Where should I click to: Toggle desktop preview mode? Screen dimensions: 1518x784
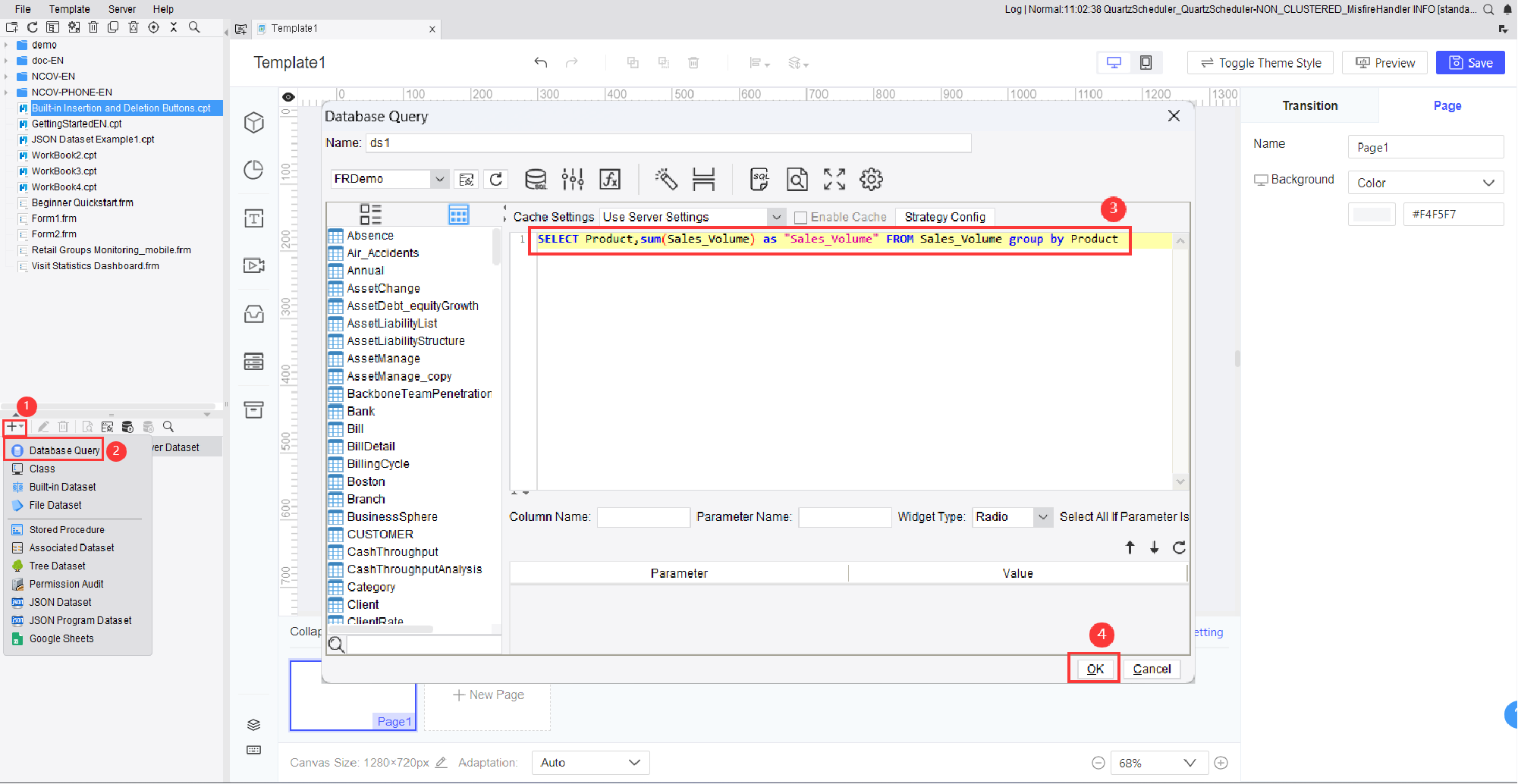click(1113, 62)
